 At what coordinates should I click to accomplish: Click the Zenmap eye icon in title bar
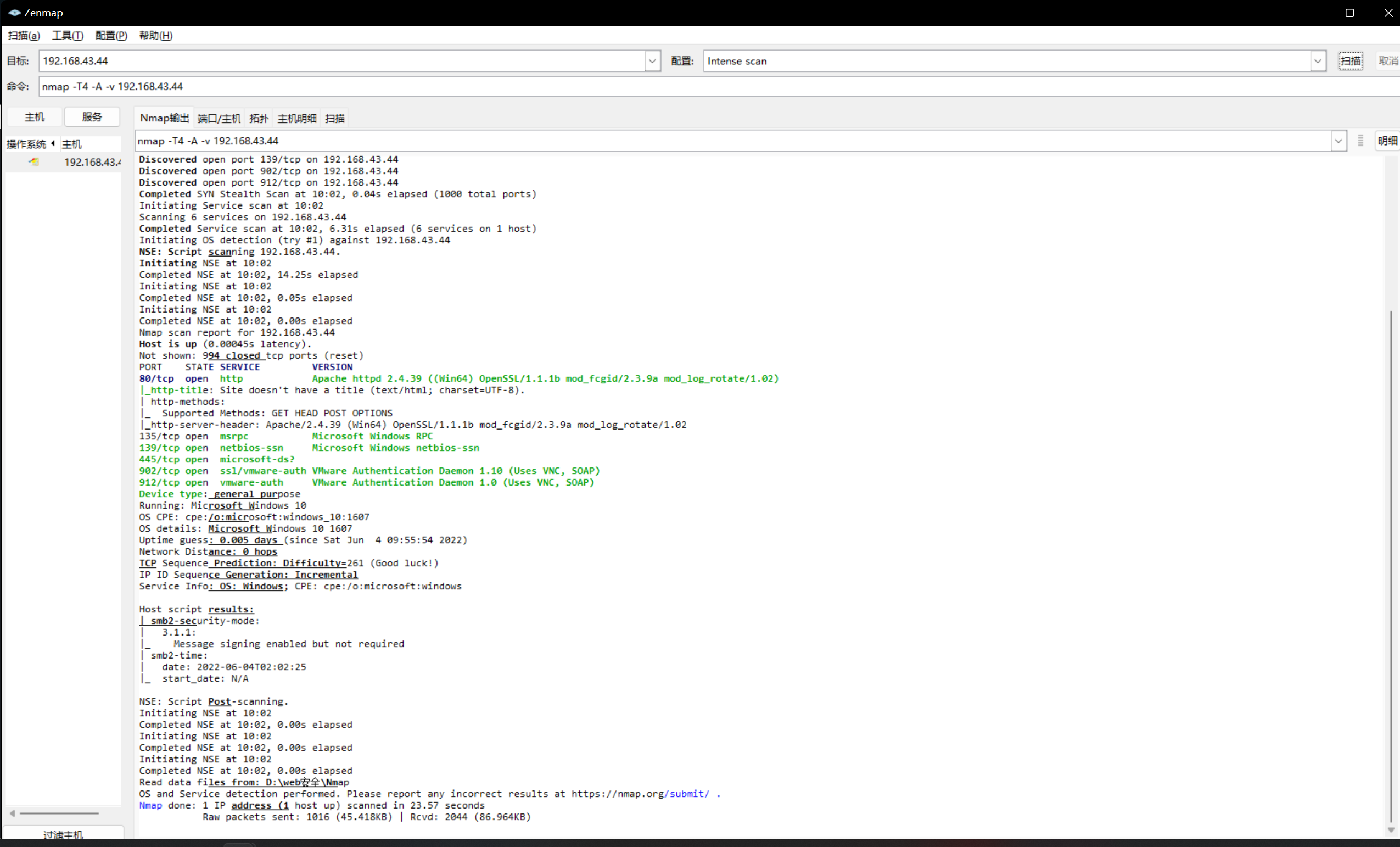[x=14, y=13]
